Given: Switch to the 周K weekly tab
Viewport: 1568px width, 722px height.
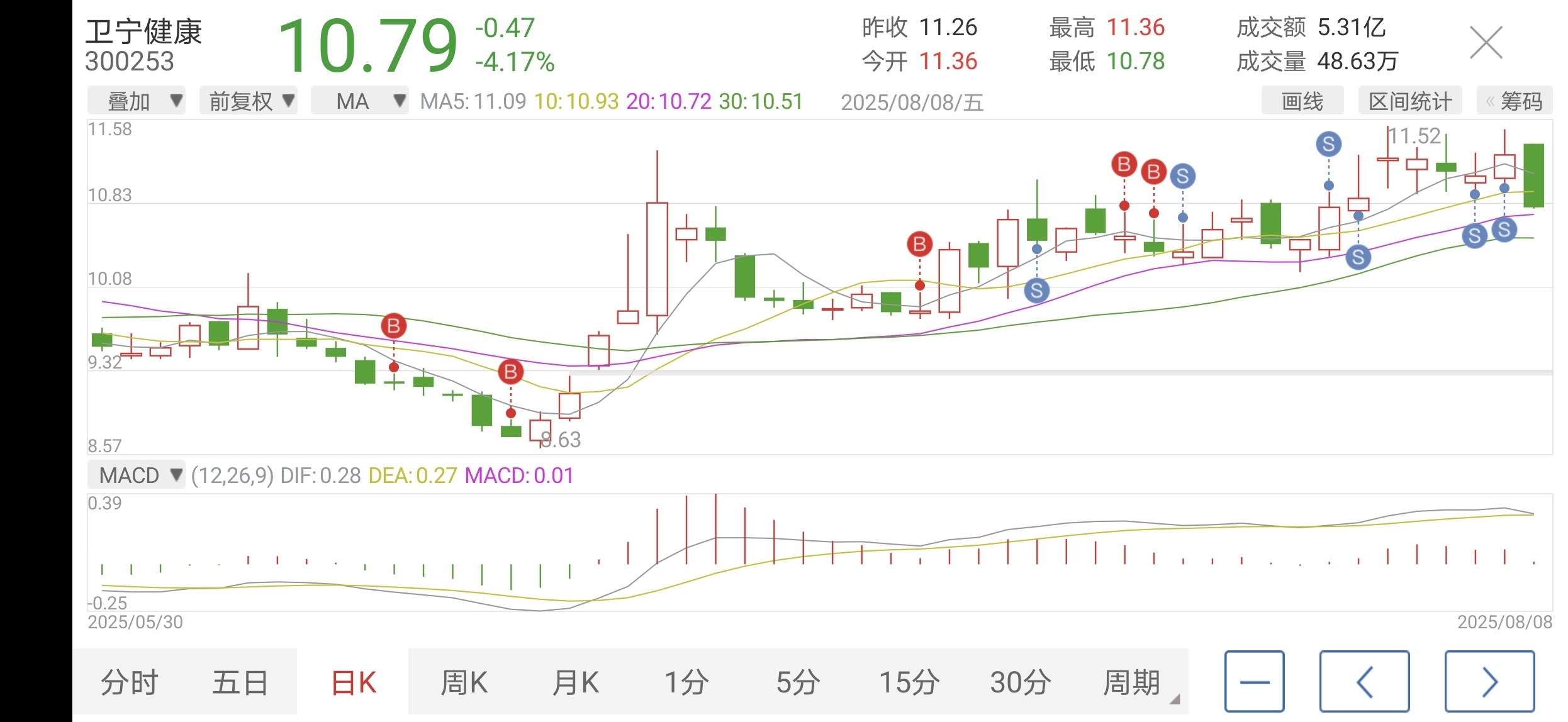Looking at the screenshot, I should (464, 682).
